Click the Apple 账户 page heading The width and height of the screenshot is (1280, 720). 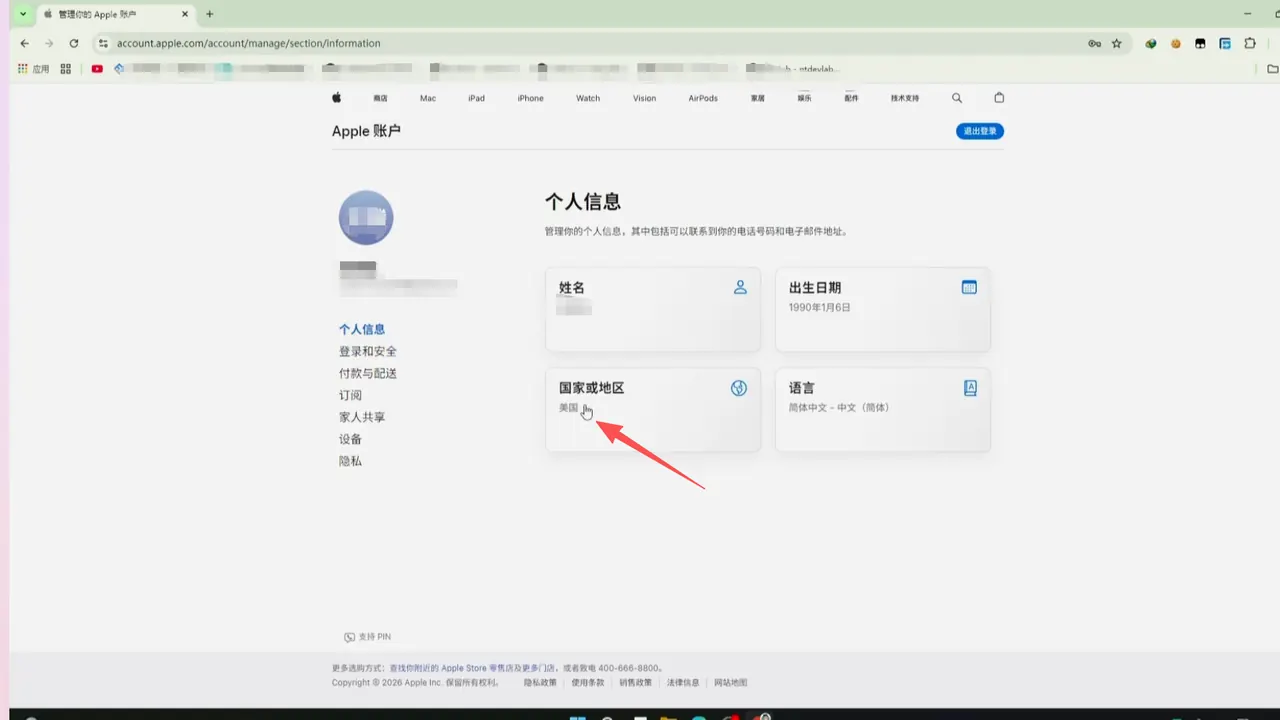(x=366, y=131)
